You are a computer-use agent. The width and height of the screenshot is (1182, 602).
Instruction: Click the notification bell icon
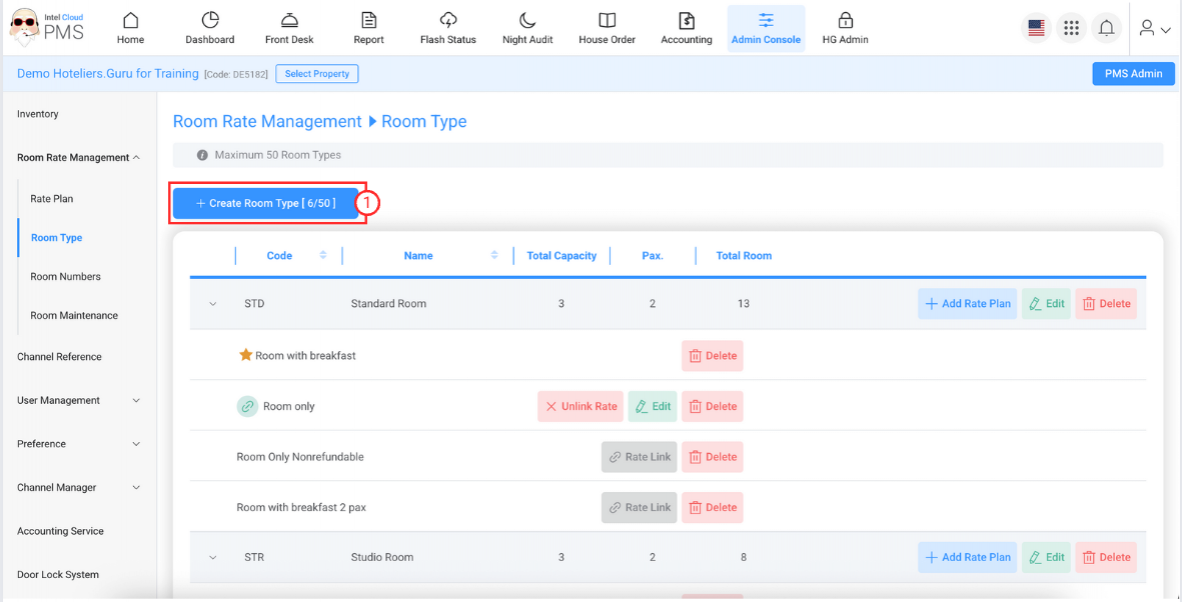click(1106, 28)
